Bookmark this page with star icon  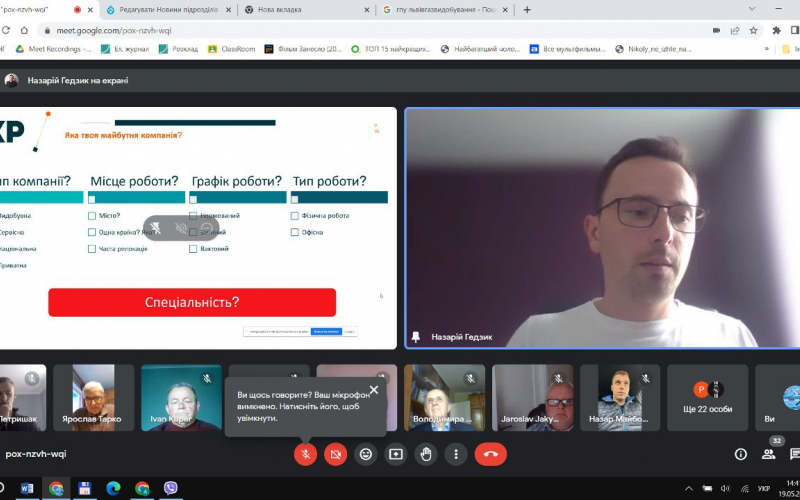754,31
